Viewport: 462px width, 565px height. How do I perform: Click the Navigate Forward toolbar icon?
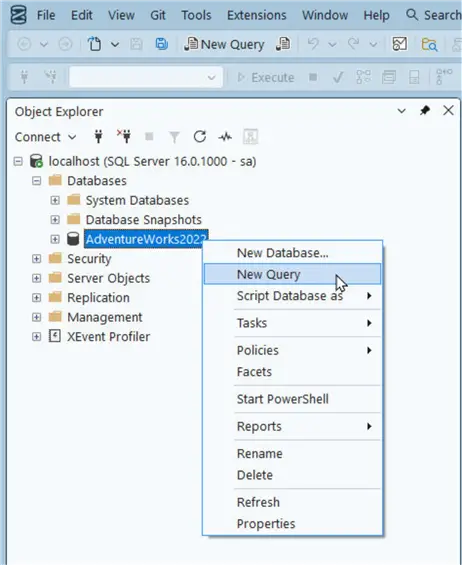click(65, 44)
